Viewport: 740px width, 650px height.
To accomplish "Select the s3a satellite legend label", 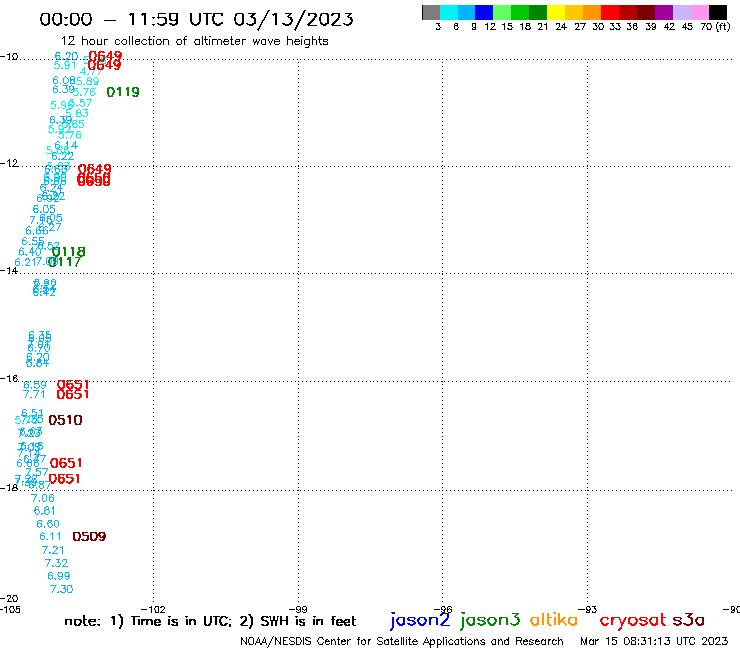I will pos(688,620).
